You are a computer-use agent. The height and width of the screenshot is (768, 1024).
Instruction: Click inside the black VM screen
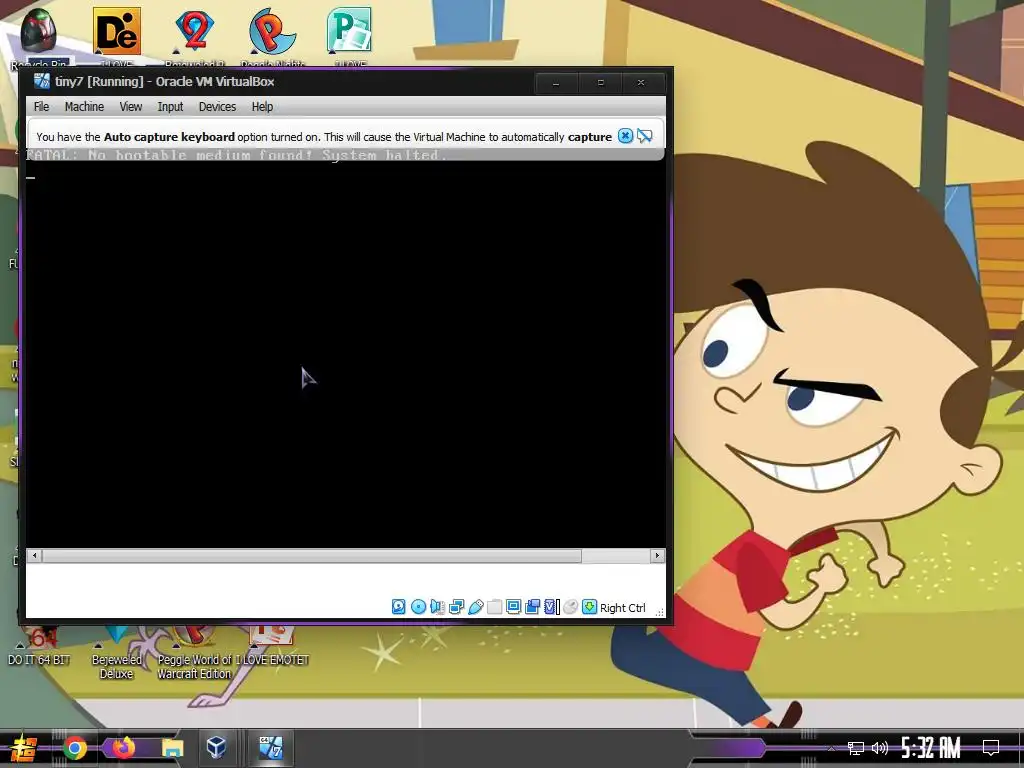click(x=345, y=353)
